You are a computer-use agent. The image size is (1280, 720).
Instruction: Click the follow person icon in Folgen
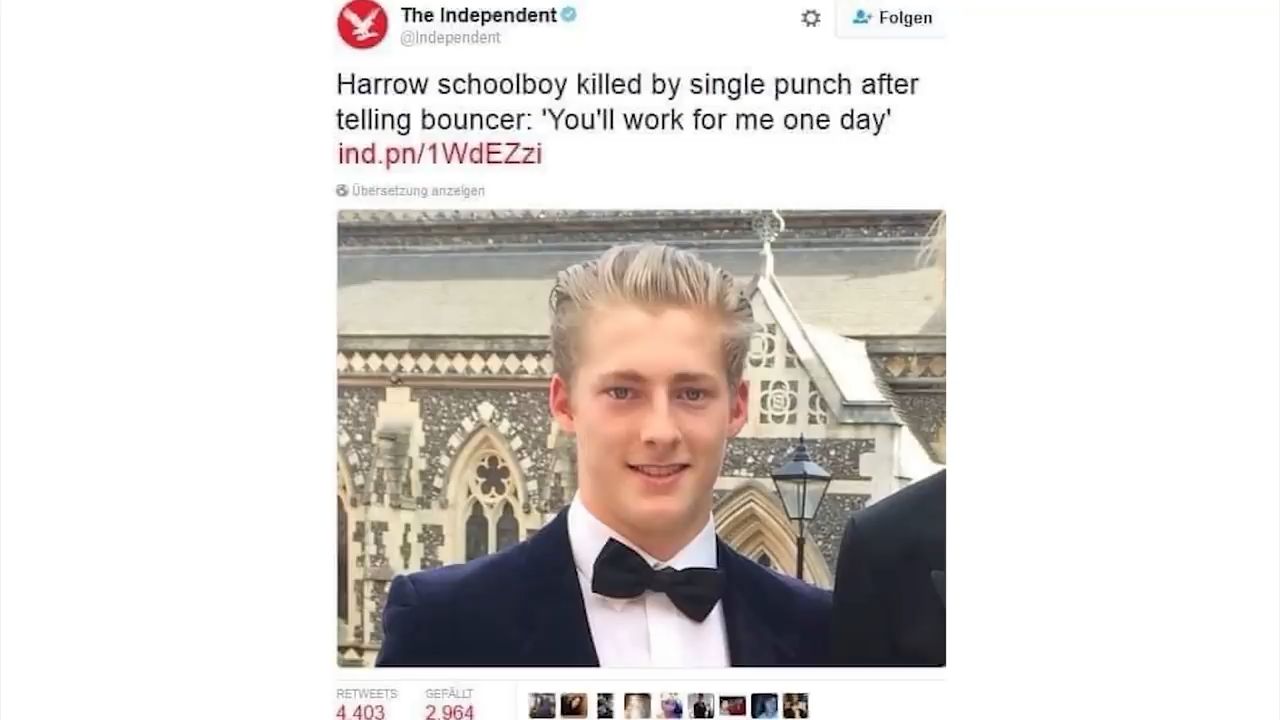pyautogui.click(x=861, y=17)
